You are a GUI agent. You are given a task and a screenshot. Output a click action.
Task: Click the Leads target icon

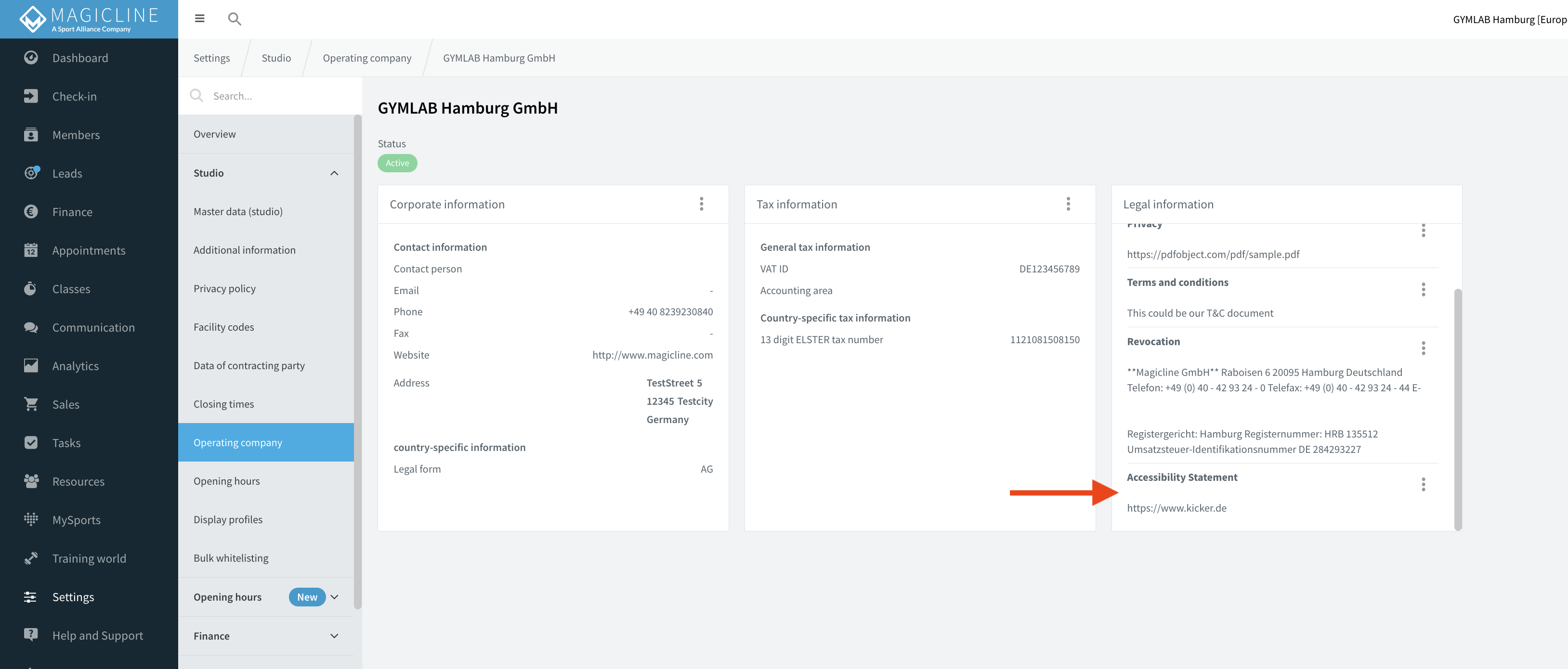point(31,173)
